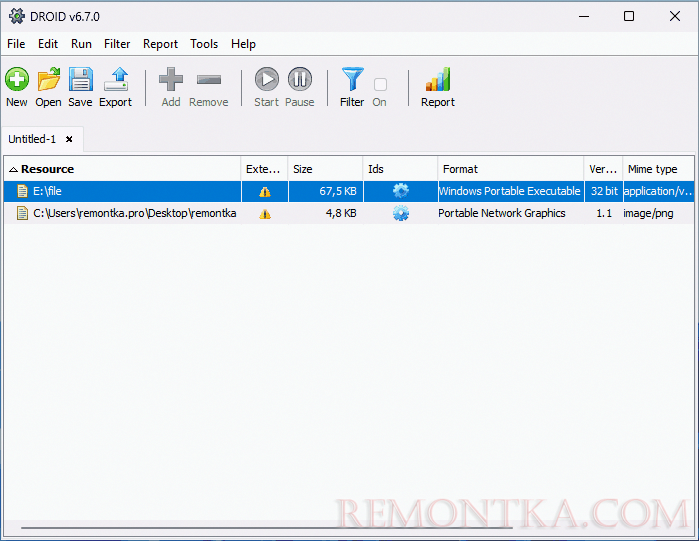This screenshot has width=699, height=541.
Task: Click the Export toolbar icon
Action: 116,79
